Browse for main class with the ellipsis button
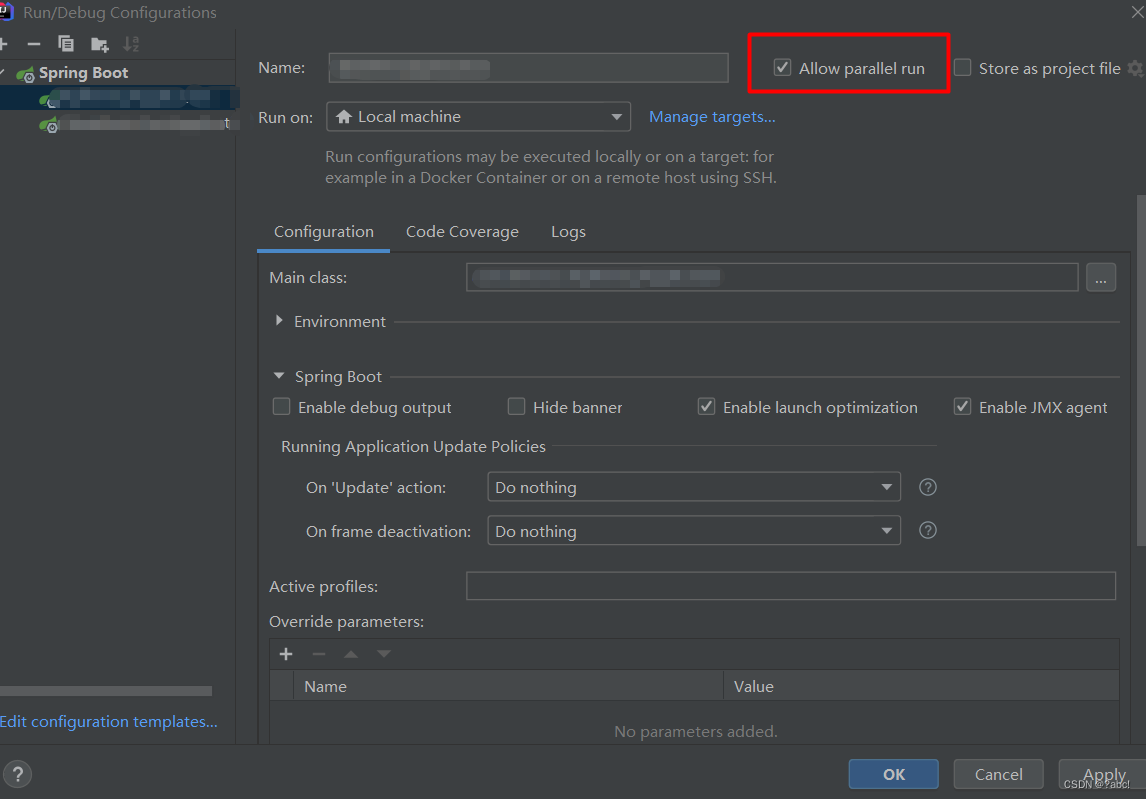The width and height of the screenshot is (1146, 799). pyautogui.click(x=1101, y=278)
